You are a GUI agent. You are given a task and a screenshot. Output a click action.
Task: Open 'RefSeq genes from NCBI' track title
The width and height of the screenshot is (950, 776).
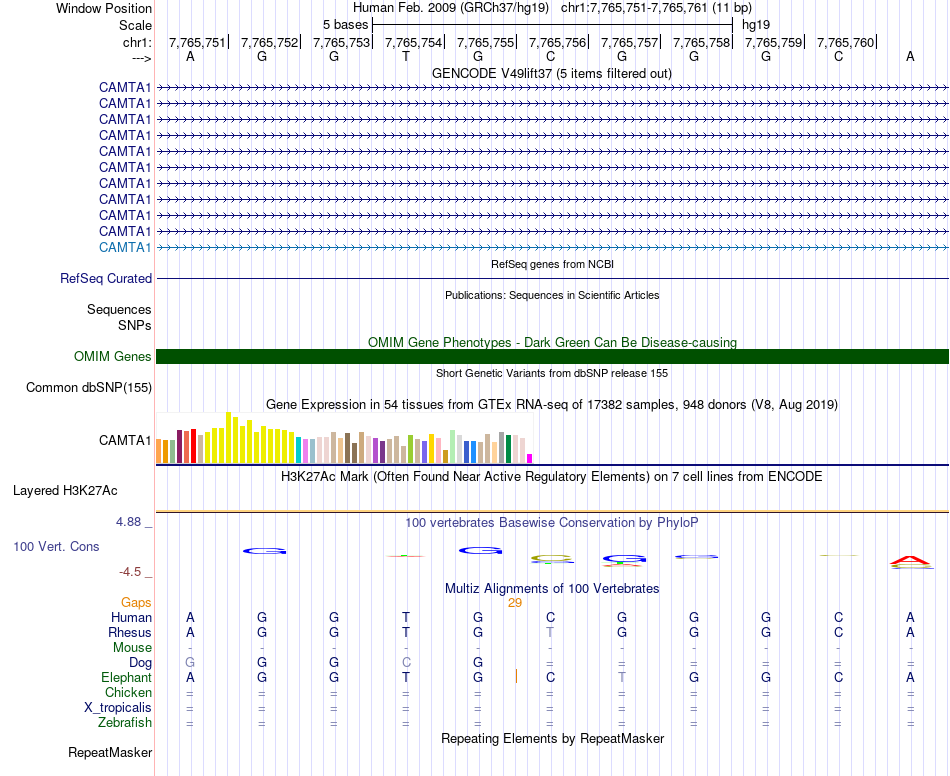click(x=553, y=264)
